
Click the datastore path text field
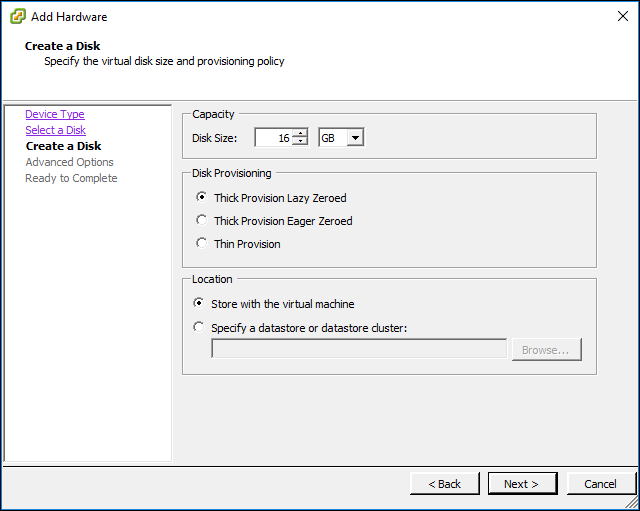[359, 349]
